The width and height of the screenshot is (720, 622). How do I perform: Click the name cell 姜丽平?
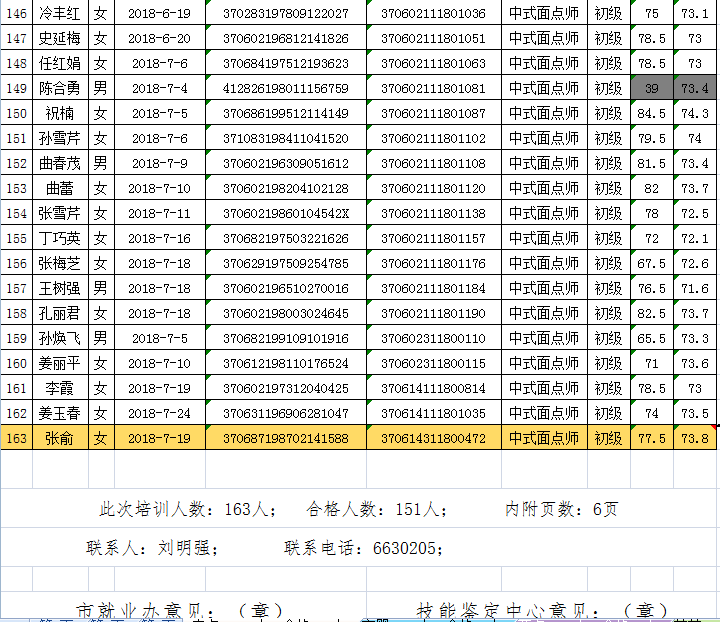59,363
